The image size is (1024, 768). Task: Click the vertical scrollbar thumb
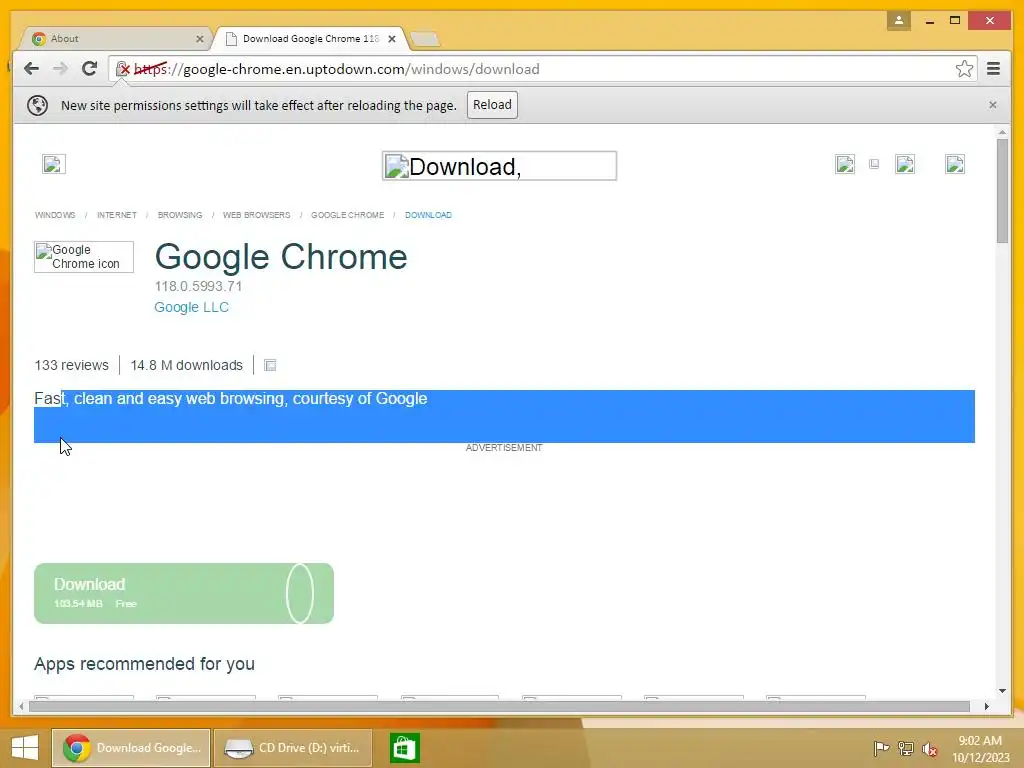1002,191
